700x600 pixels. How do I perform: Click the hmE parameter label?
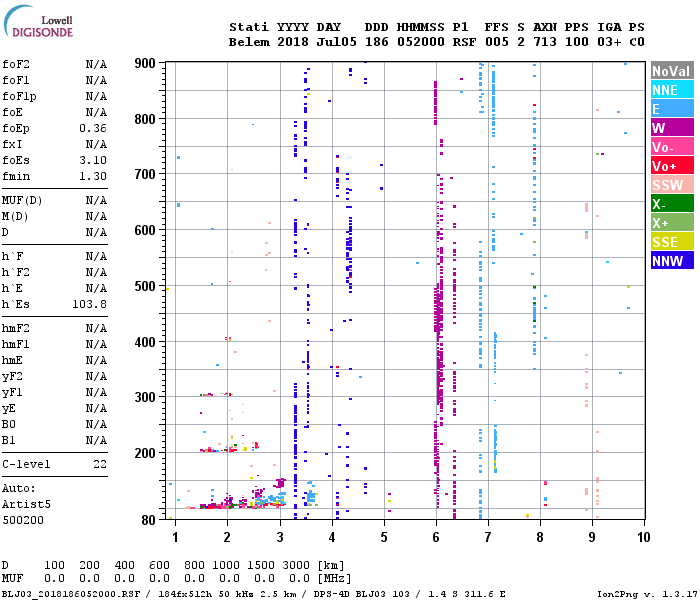pyautogui.click(x=12, y=361)
